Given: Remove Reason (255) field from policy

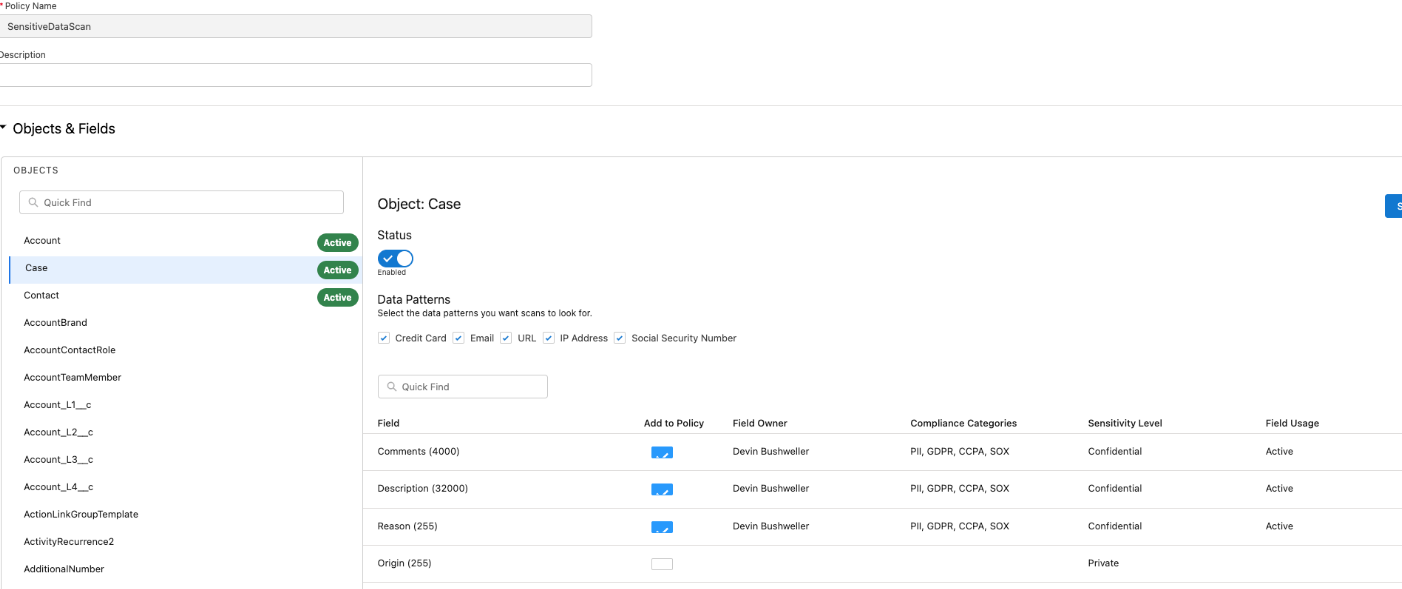Looking at the screenshot, I should click(662, 526).
